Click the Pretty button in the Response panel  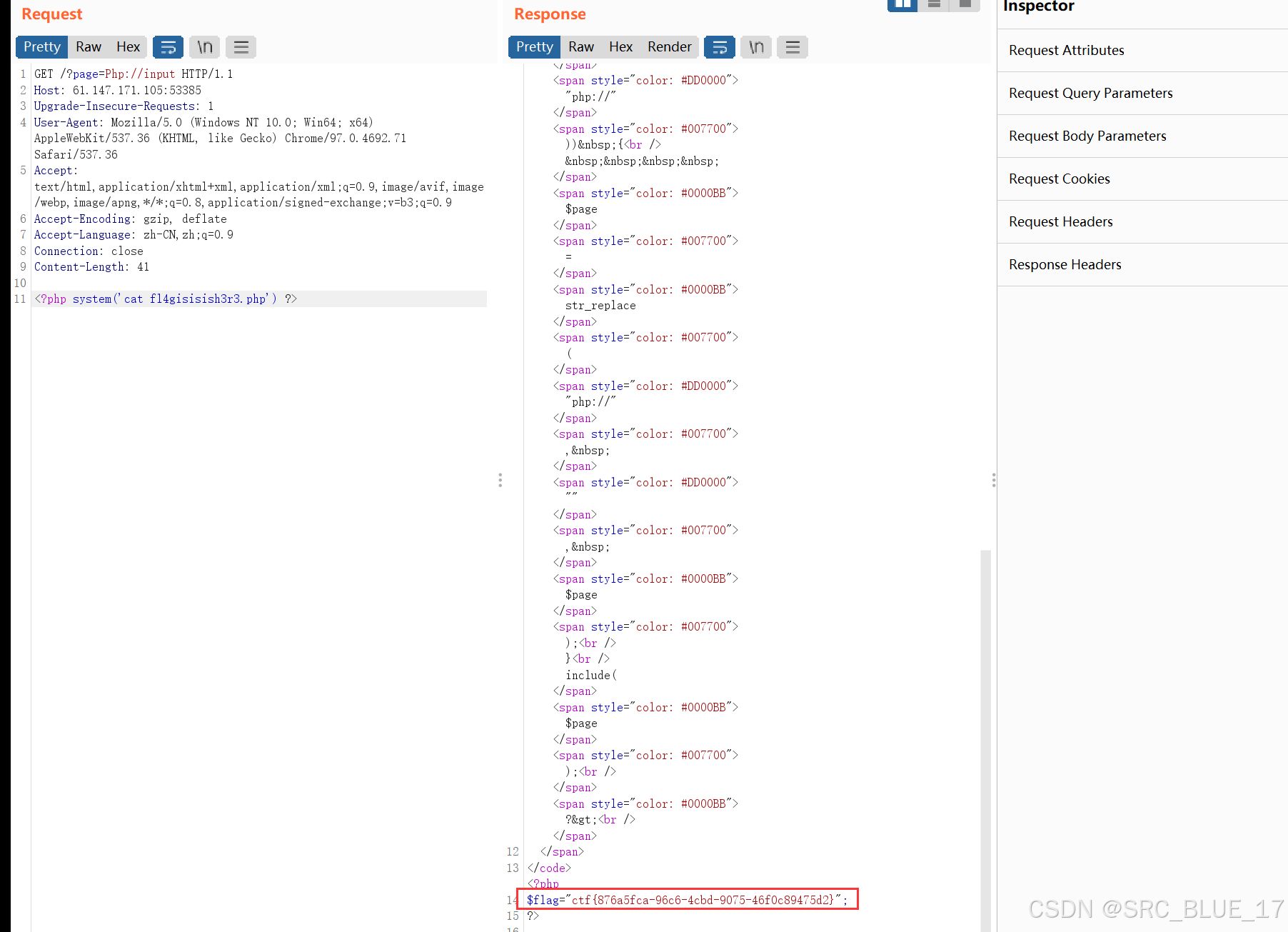[x=533, y=46]
